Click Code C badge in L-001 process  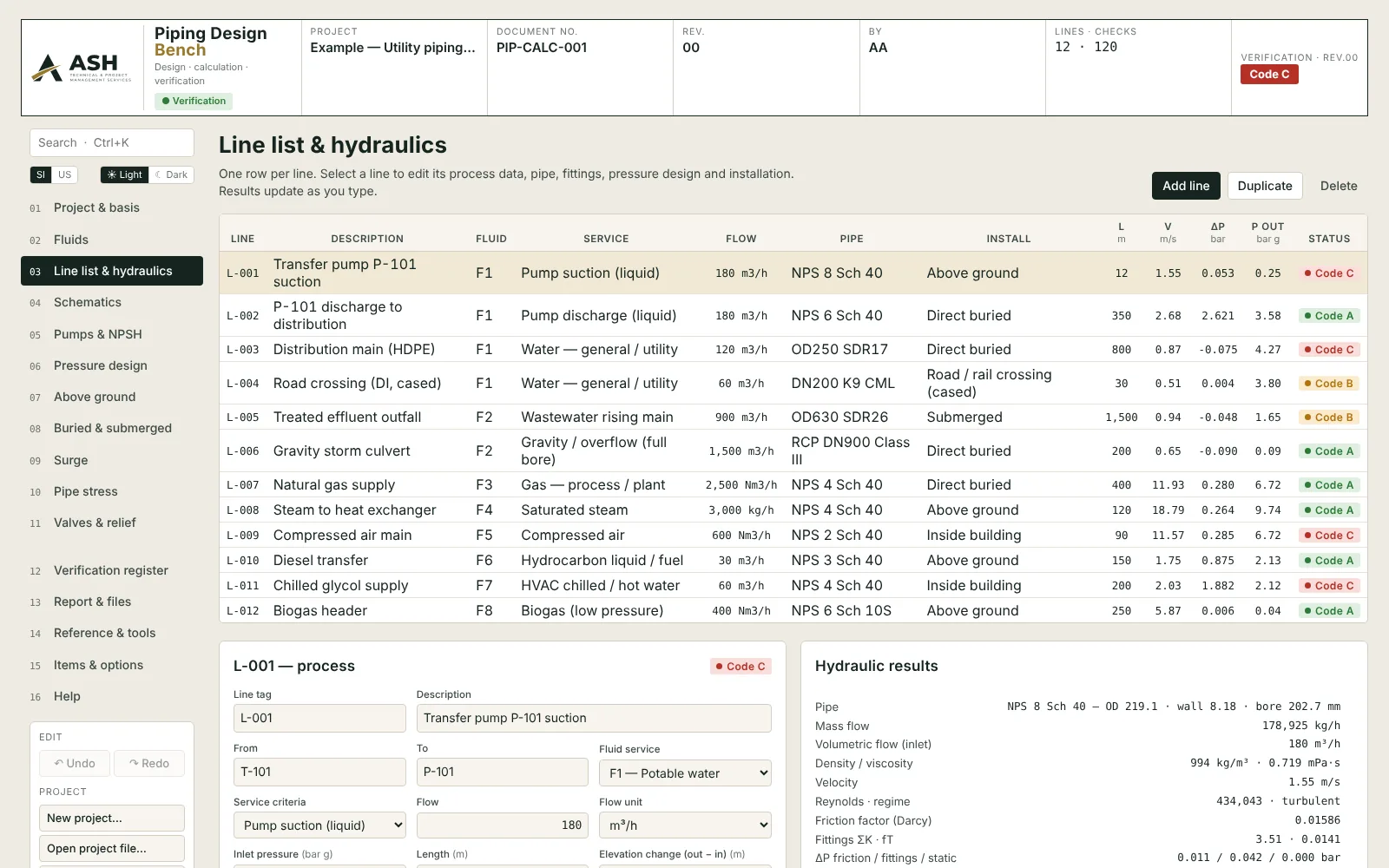741,667
